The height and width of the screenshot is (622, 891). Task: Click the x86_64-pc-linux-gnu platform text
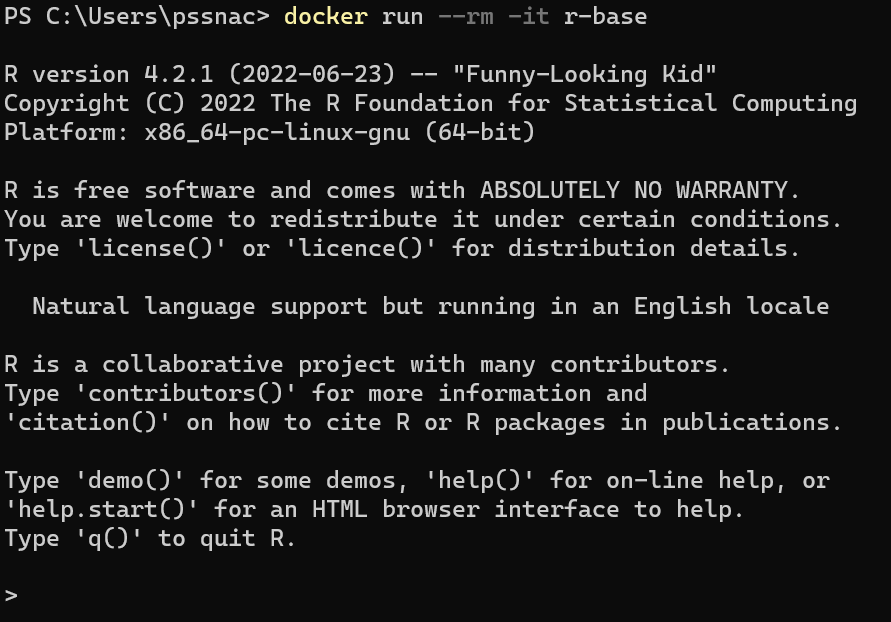click(283, 132)
